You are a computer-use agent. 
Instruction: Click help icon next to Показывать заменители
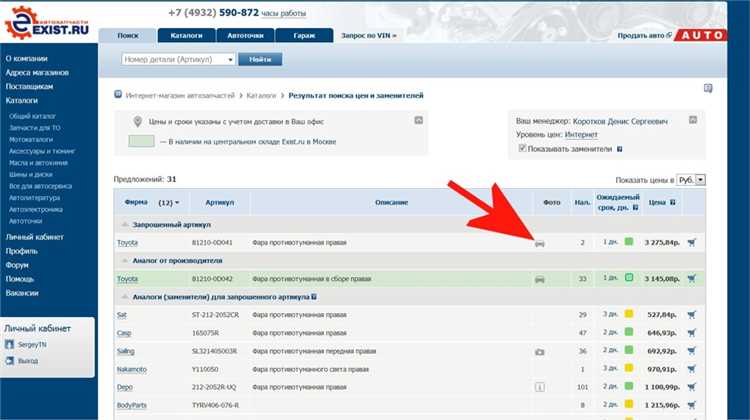(x=619, y=149)
